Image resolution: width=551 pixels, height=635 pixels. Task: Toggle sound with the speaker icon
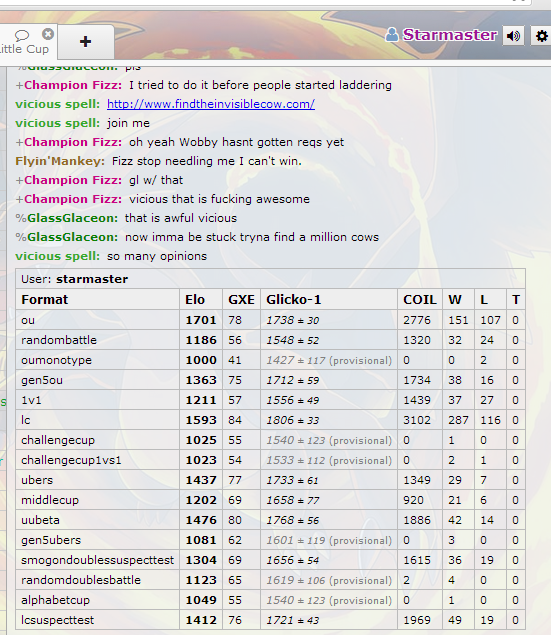tap(513, 36)
